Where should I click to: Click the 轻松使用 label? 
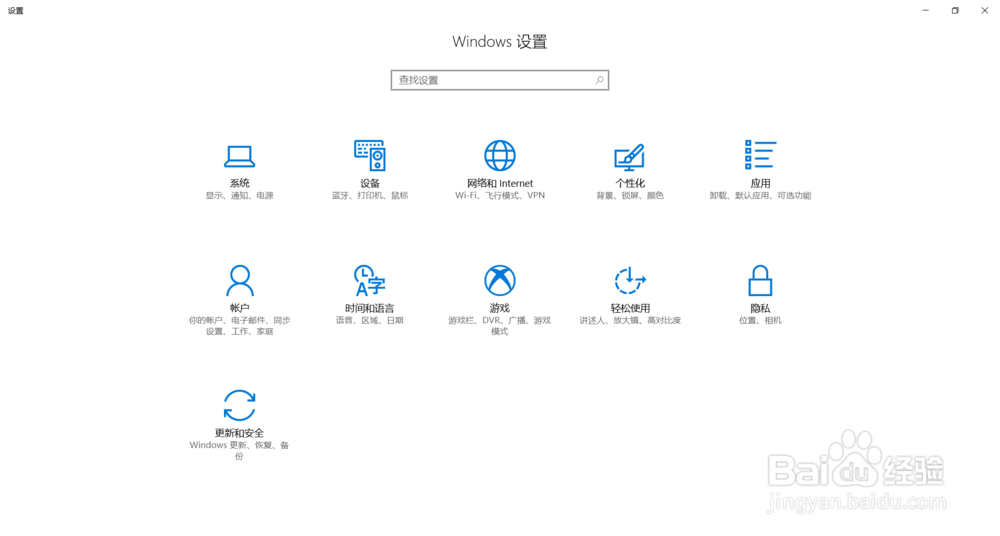pos(630,308)
